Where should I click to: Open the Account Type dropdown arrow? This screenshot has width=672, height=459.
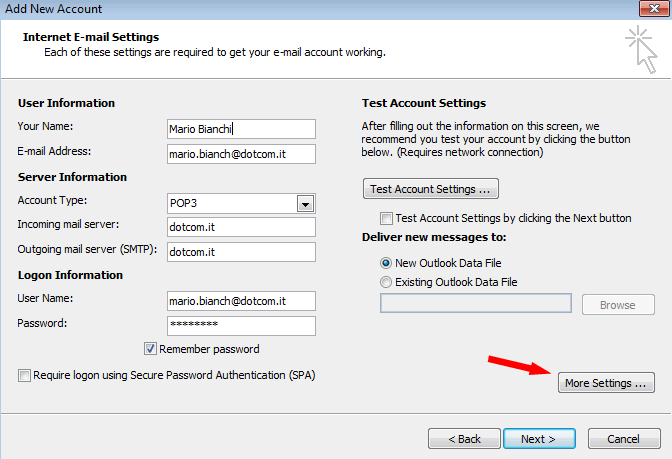[305, 204]
